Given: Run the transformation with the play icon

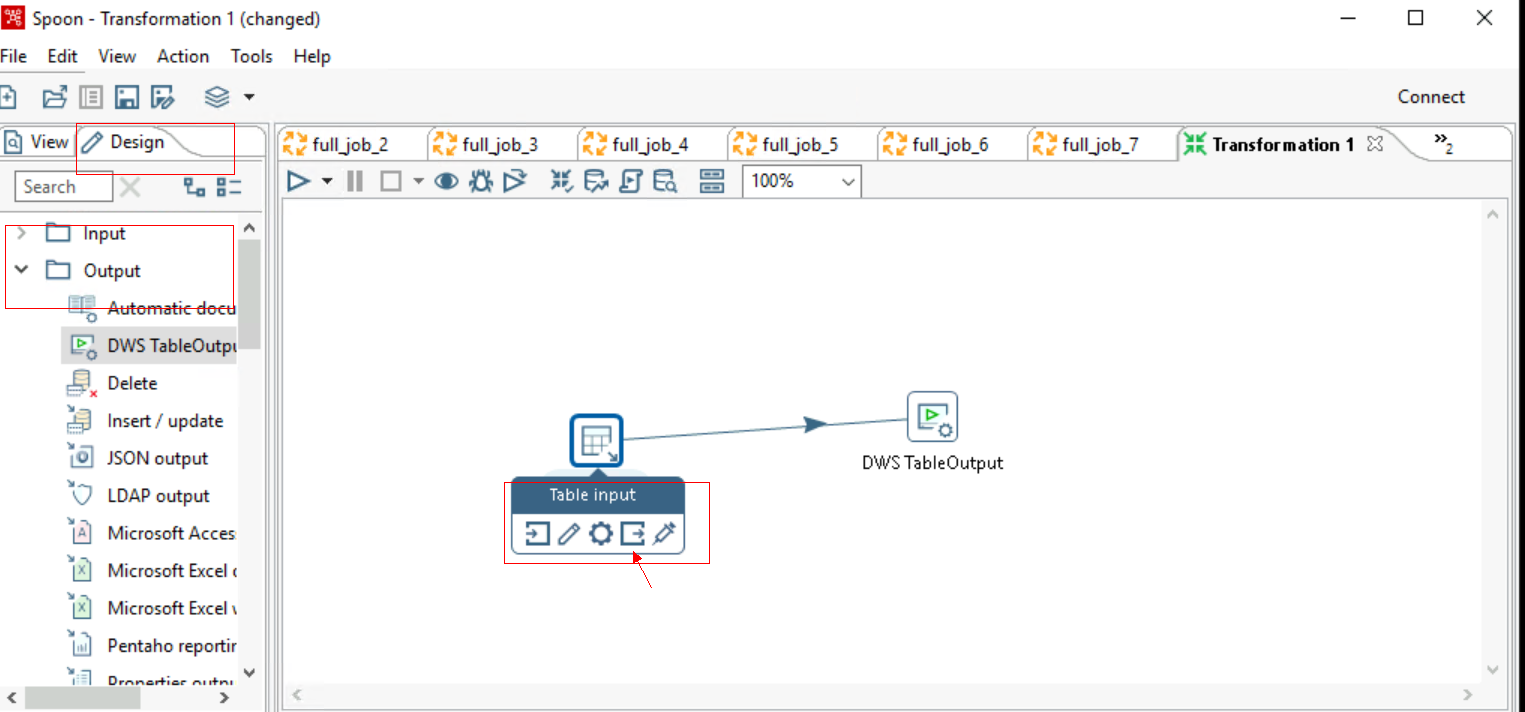Looking at the screenshot, I should tap(298, 181).
